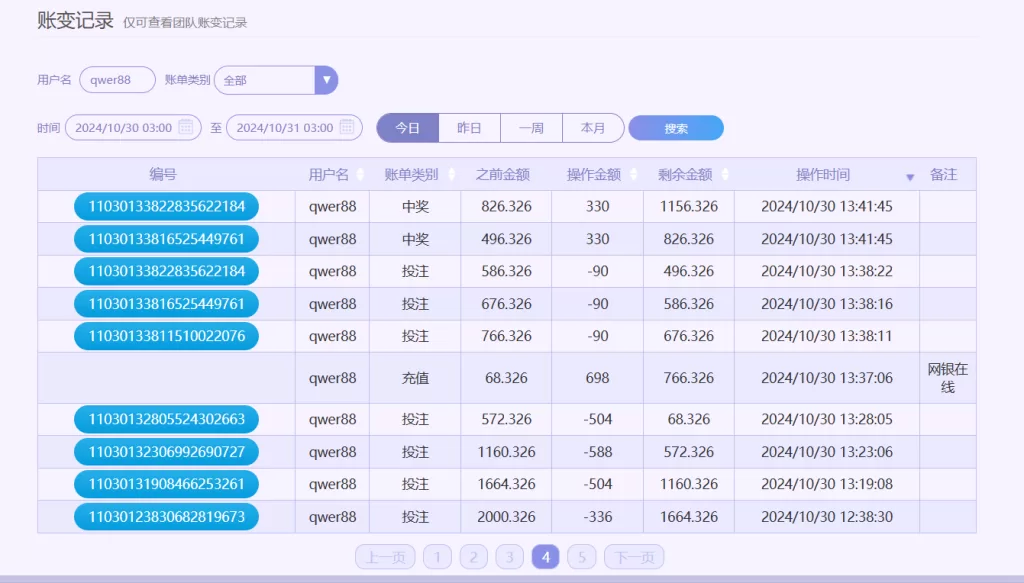
Task: Open record ID 11030132805524302663
Action: pyautogui.click(x=167, y=419)
